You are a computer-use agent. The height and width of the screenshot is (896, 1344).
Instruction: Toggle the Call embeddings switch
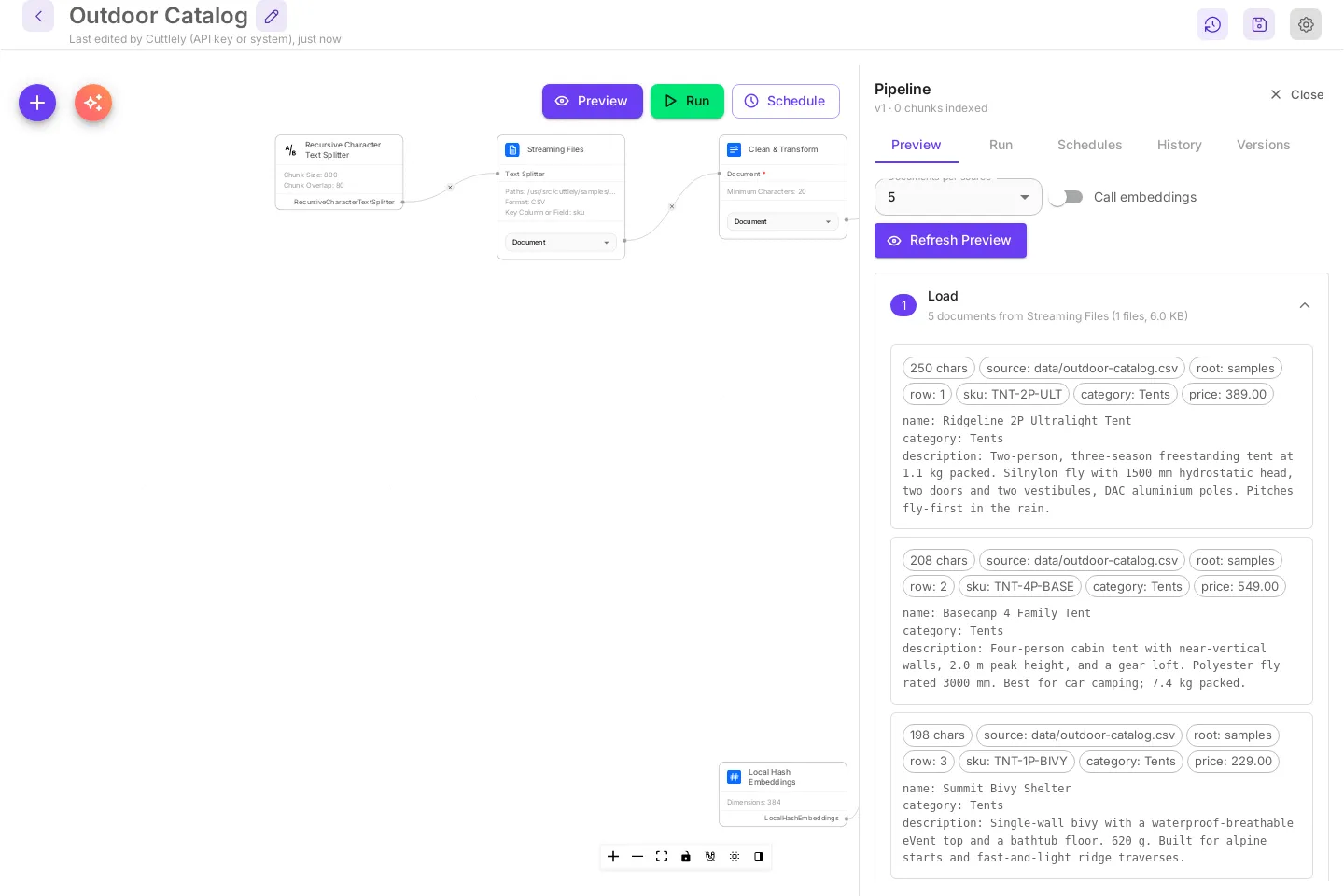[x=1066, y=197]
